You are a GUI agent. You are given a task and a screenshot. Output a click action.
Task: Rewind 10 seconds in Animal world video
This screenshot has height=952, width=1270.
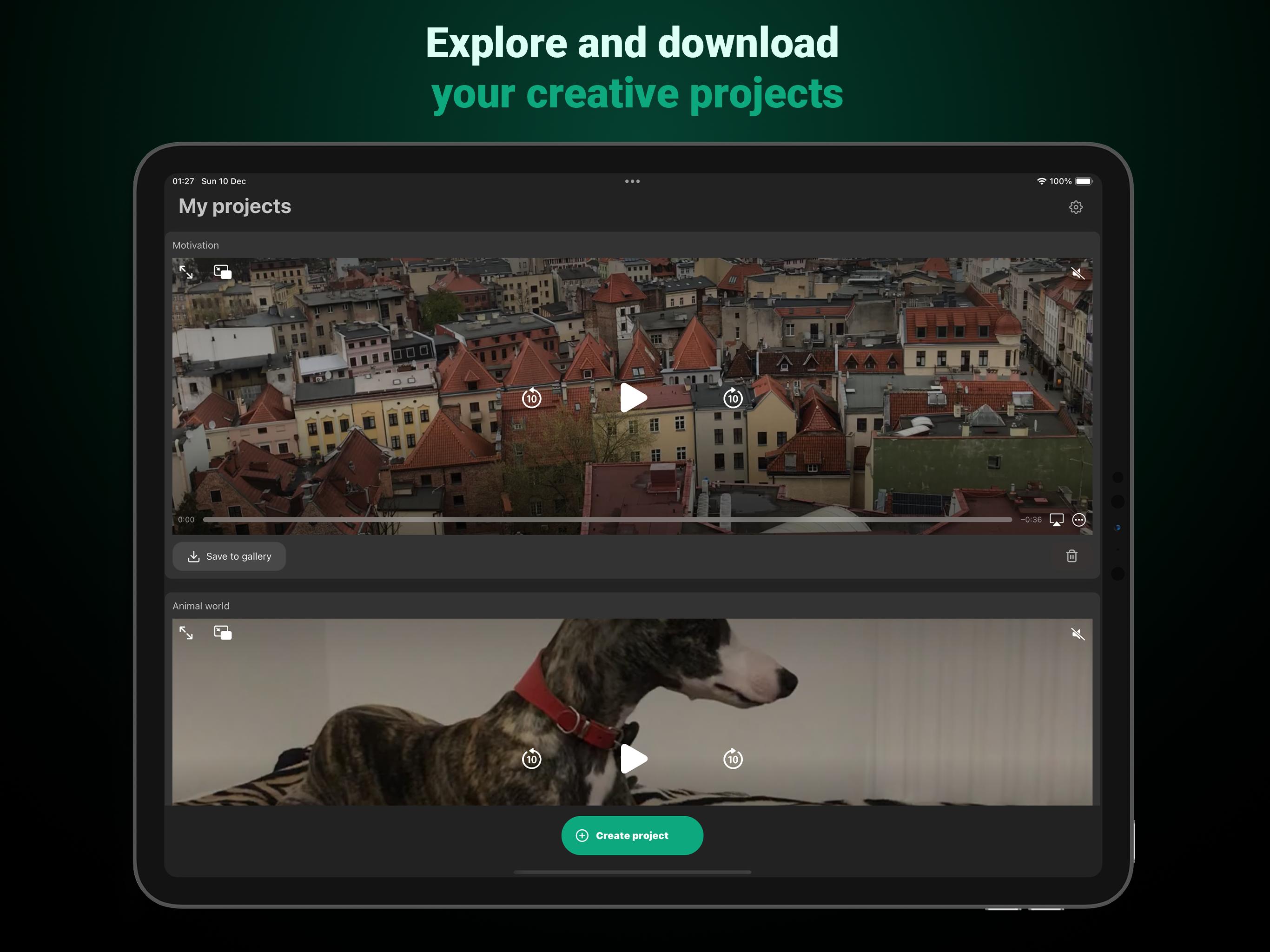coord(532,759)
